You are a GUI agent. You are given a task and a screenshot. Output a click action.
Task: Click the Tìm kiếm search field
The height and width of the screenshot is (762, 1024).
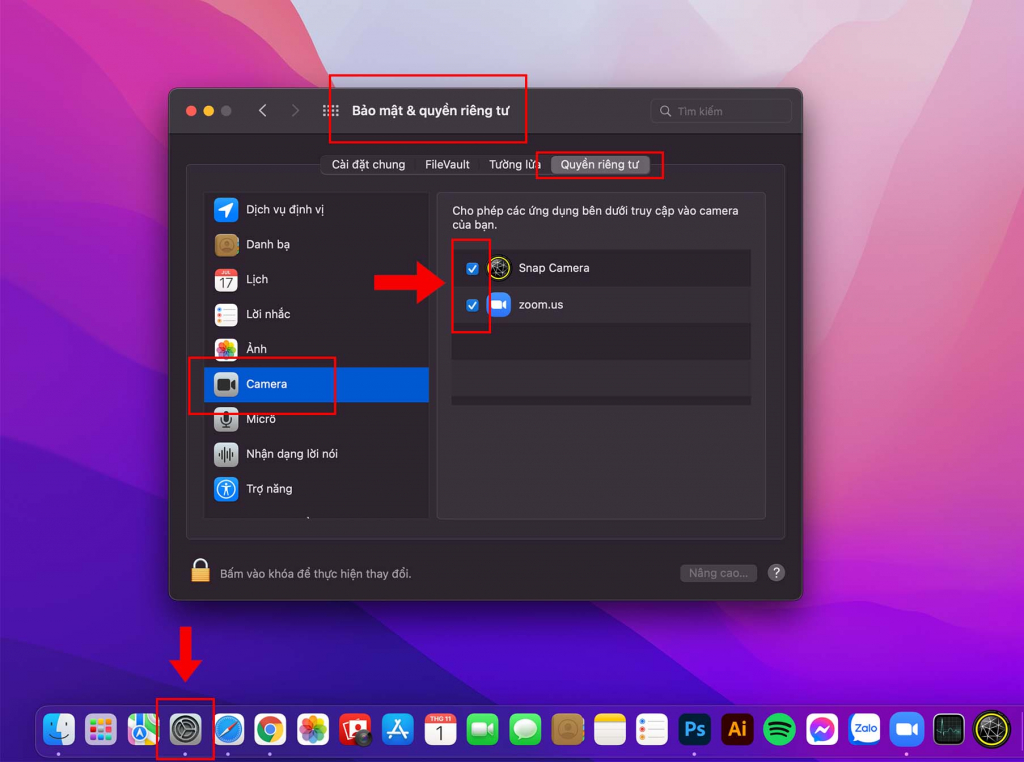pyautogui.click(x=721, y=111)
